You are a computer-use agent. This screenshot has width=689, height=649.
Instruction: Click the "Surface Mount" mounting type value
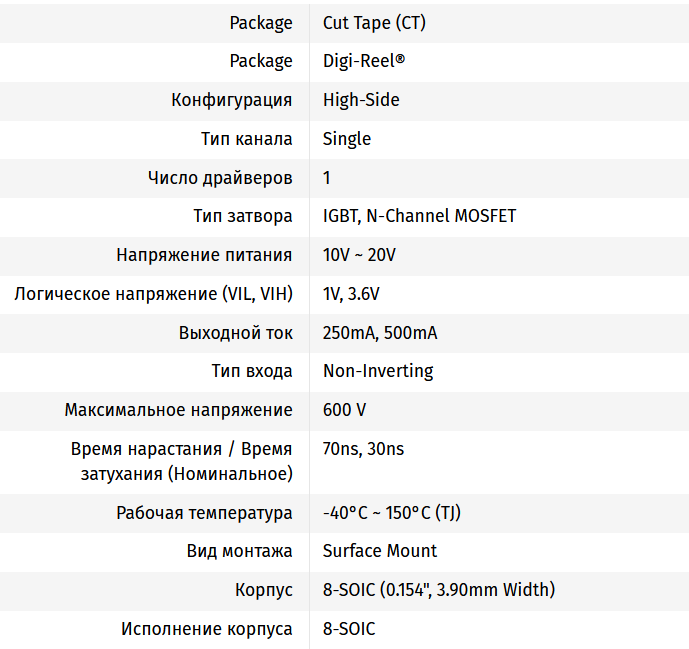point(380,551)
